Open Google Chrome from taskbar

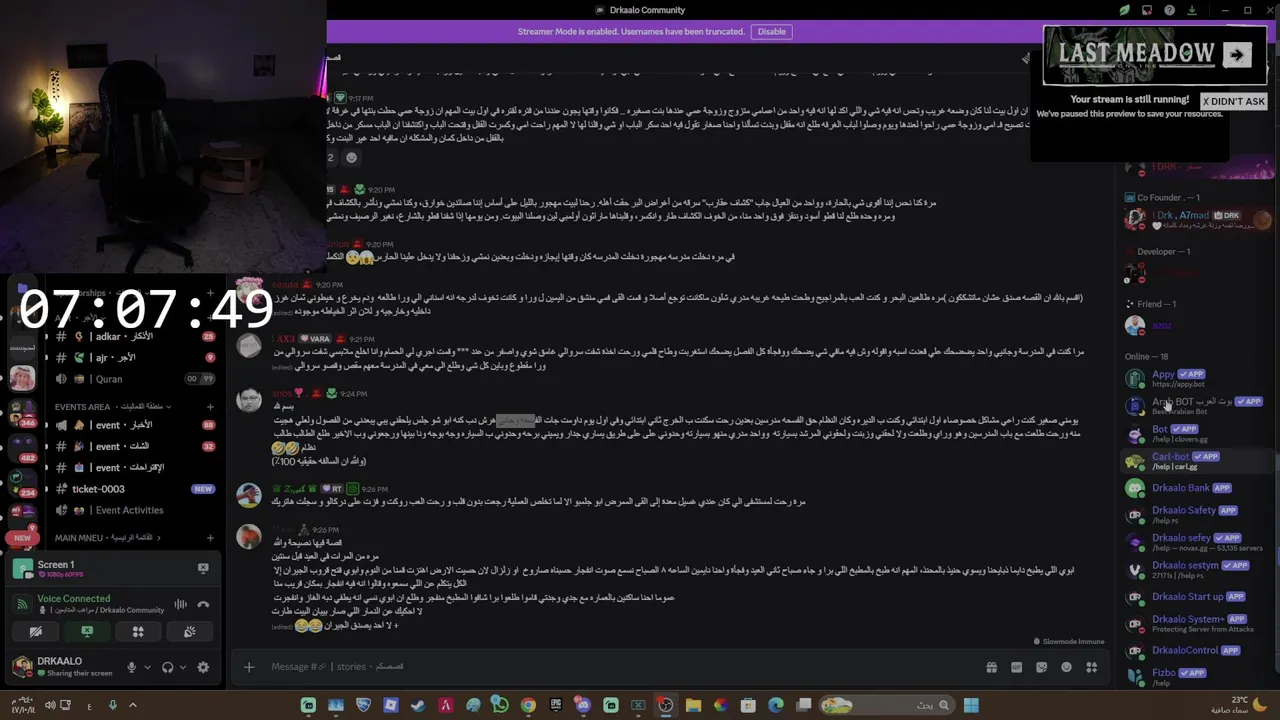tap(528, 705)
